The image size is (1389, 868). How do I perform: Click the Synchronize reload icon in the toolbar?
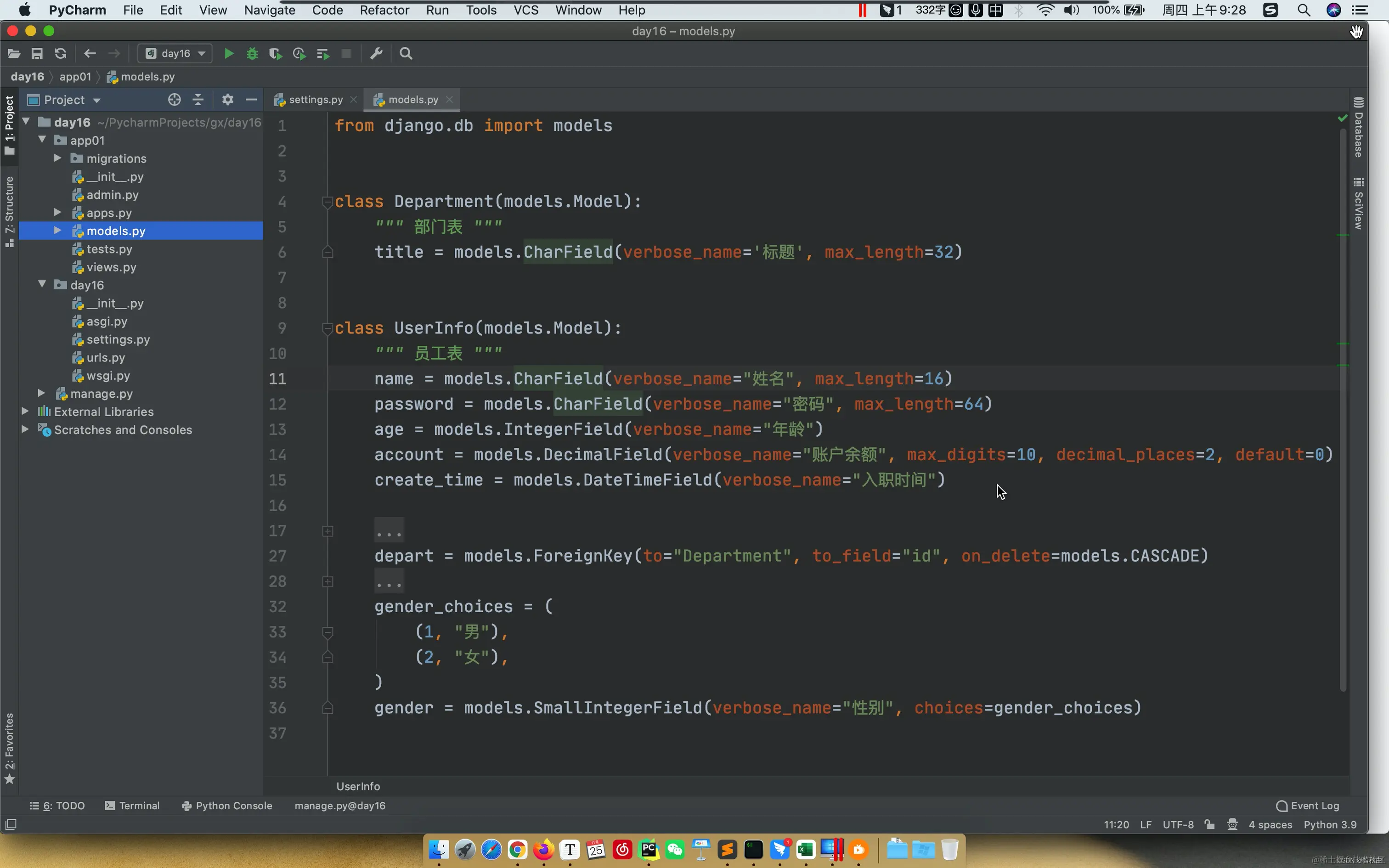60,53
